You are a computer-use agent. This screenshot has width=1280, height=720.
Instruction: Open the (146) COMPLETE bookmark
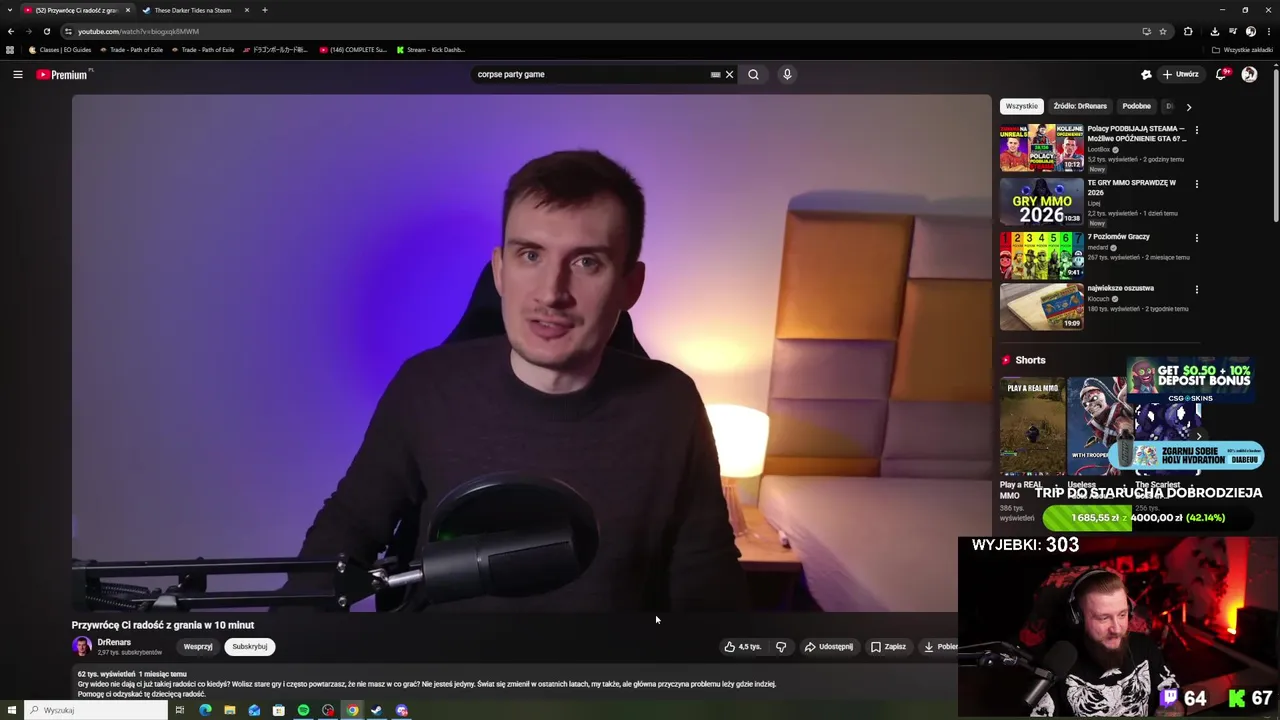pos(353,50)
